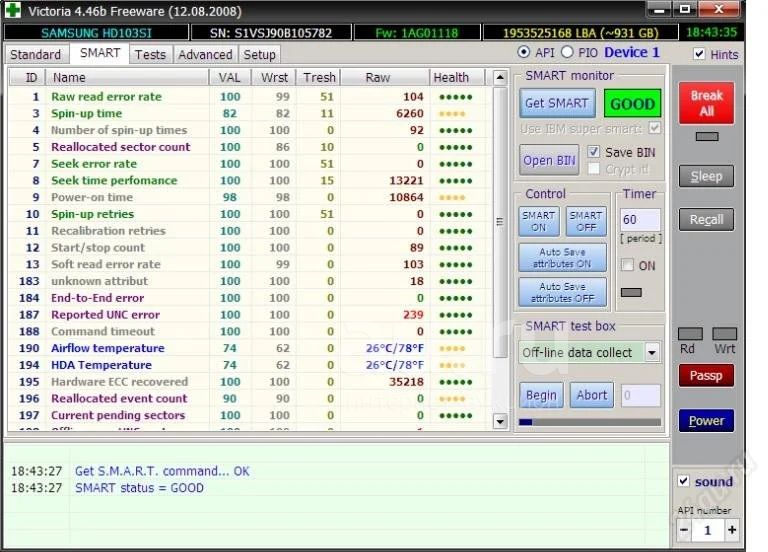This screenshot has height=552, width=768.
Task: Click the SMART status = GOOD log line
Action: [x=139, y=488]
